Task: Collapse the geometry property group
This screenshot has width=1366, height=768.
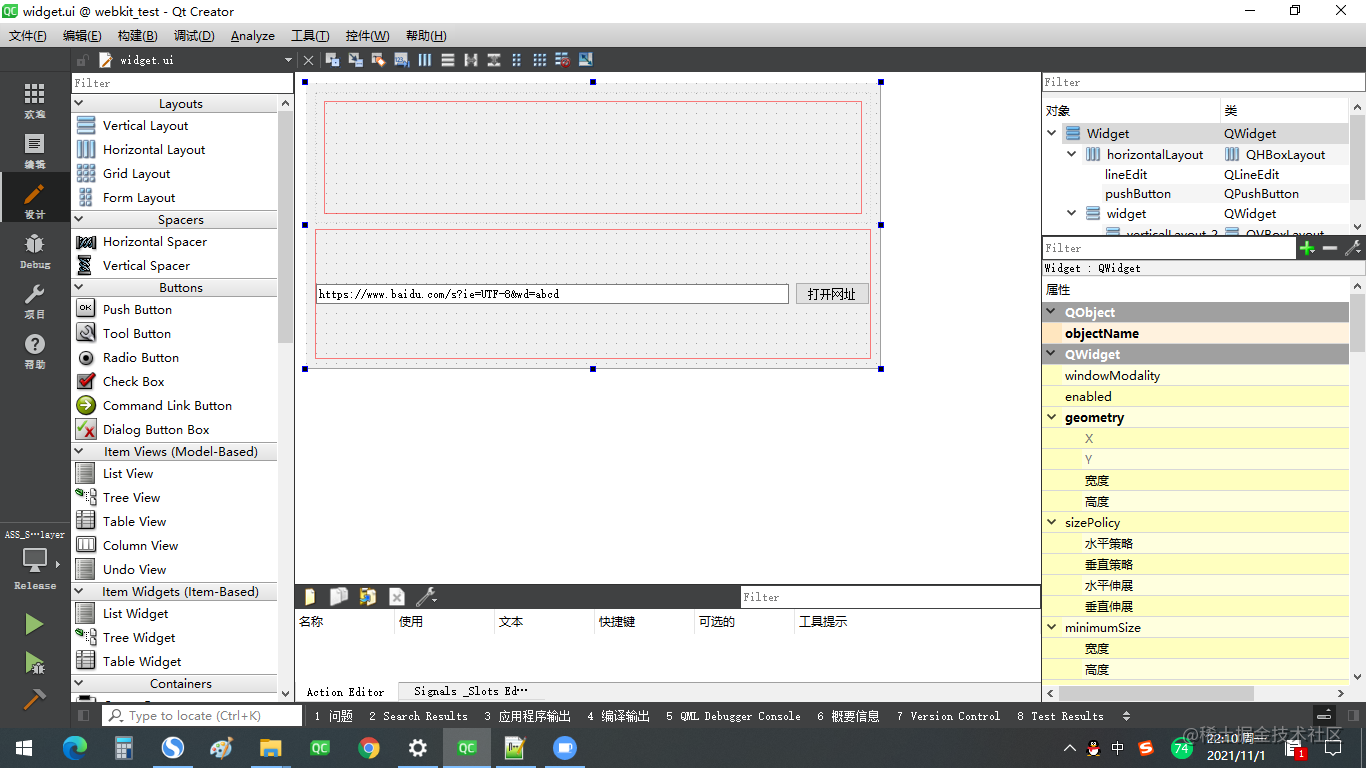Action: (x=1052, y=417)
